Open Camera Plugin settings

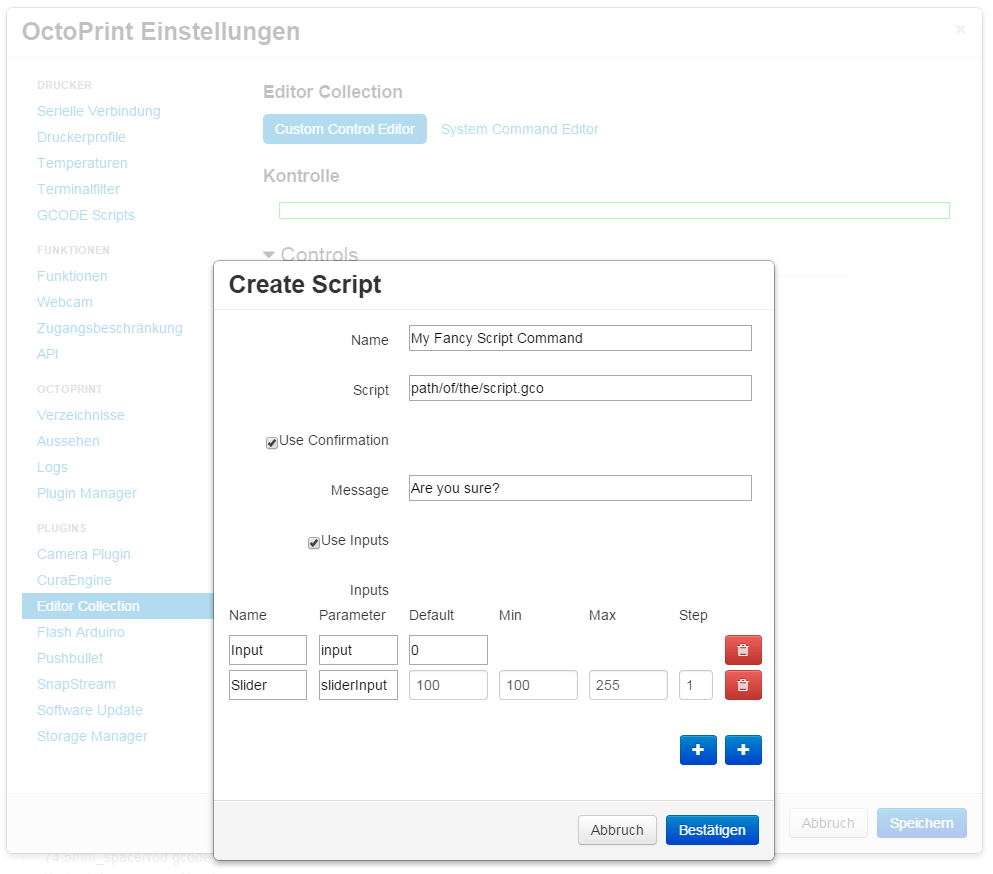(84, 554)
